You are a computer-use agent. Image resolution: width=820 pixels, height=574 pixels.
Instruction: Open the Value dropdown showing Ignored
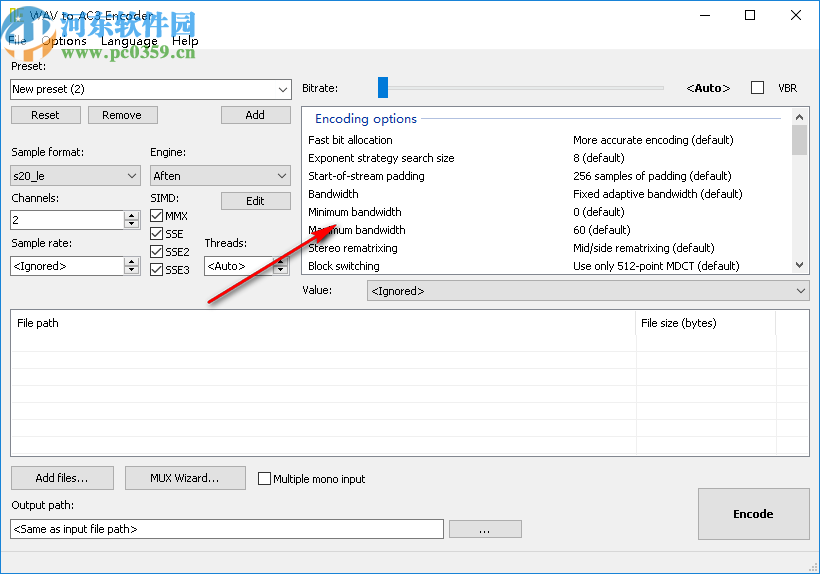[x=588, y=291]
